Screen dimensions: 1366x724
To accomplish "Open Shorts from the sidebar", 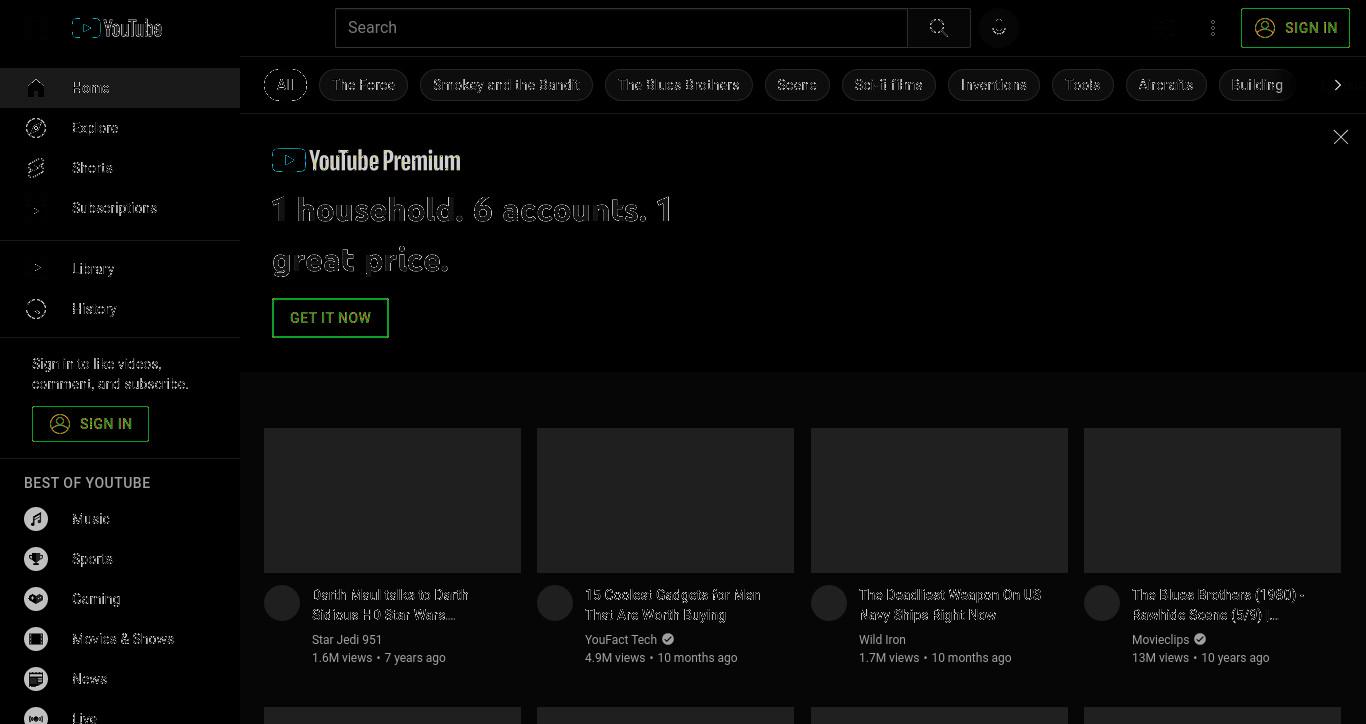I will (x=120, y=168).
